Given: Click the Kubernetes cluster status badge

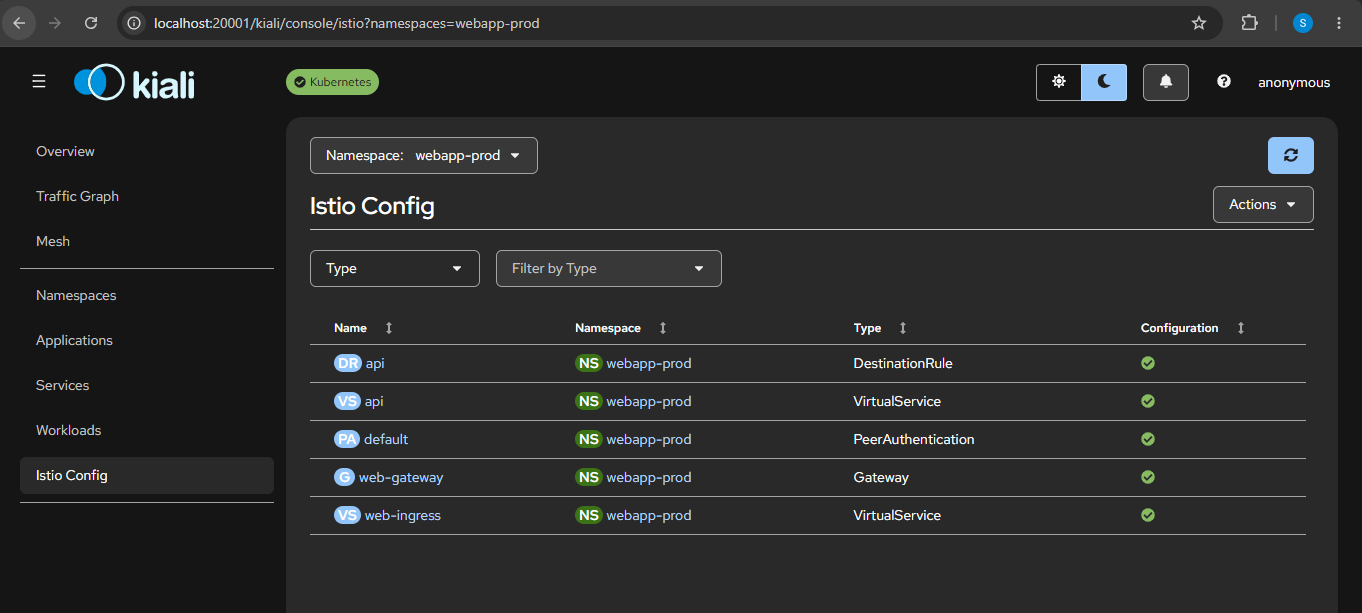Looking at the screenshot, I should (332, 82).
